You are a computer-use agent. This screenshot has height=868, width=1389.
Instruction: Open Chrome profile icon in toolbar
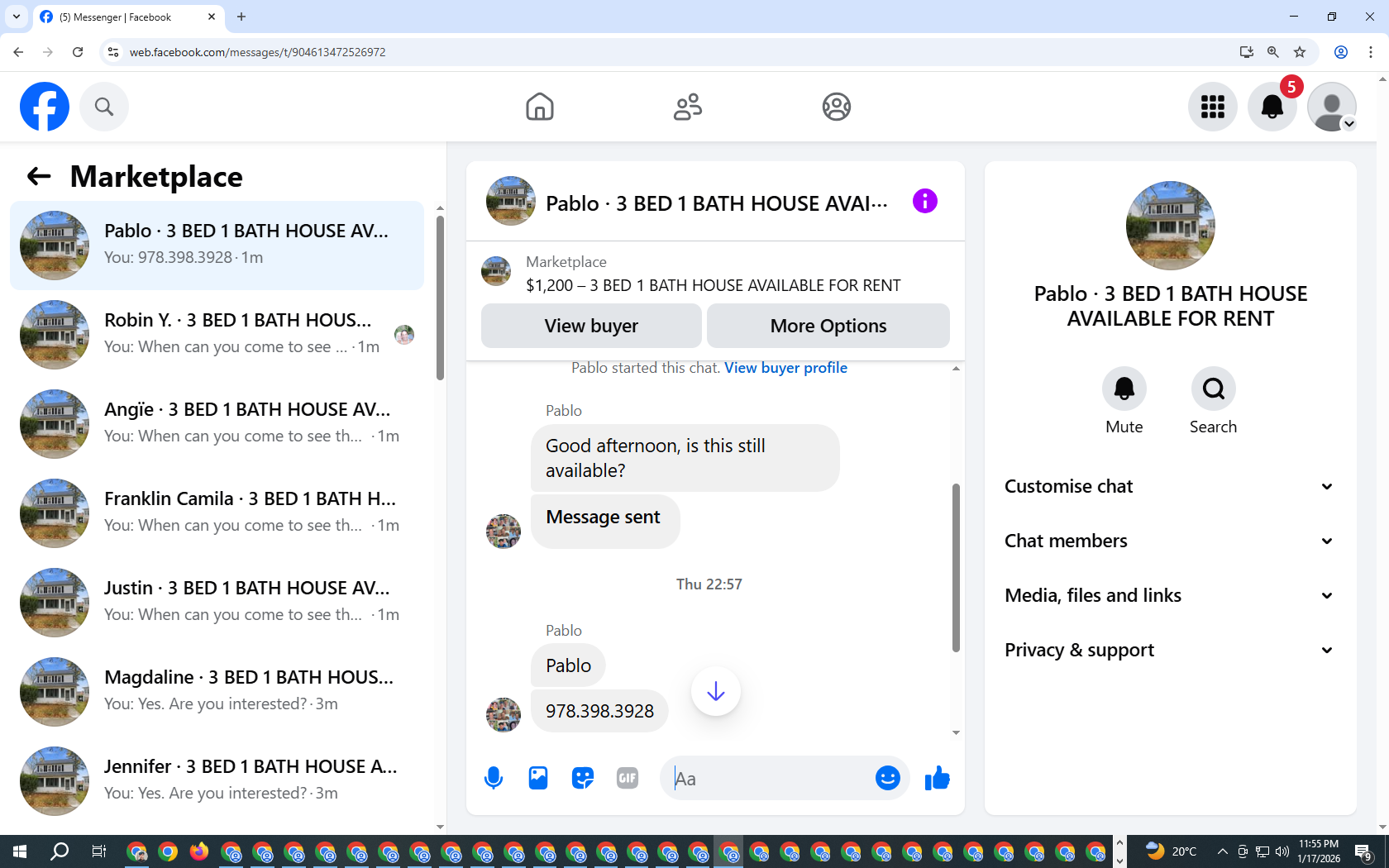(x=1341, y=52)
